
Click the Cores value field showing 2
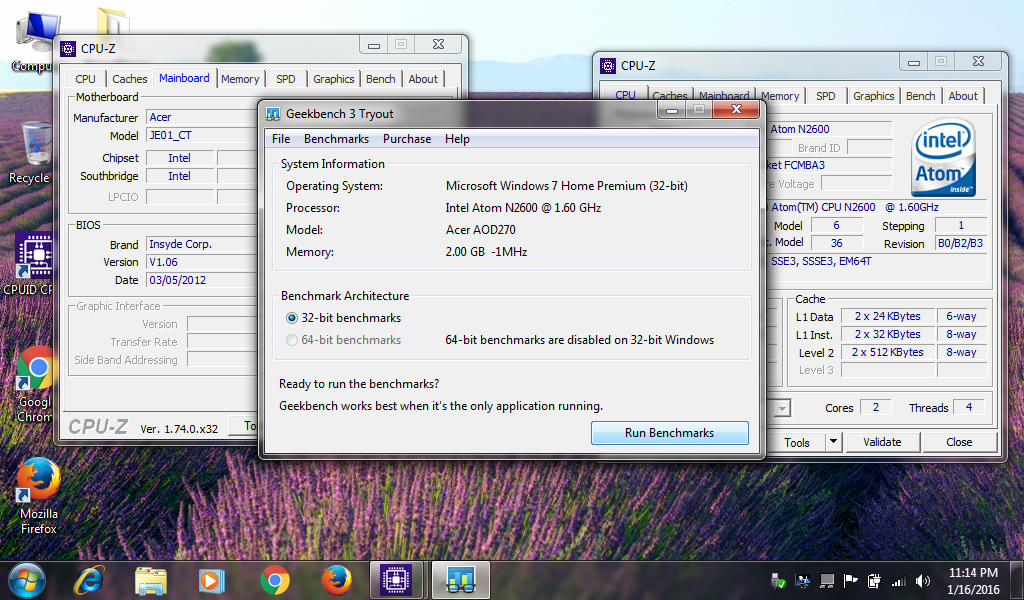point(875,407)
